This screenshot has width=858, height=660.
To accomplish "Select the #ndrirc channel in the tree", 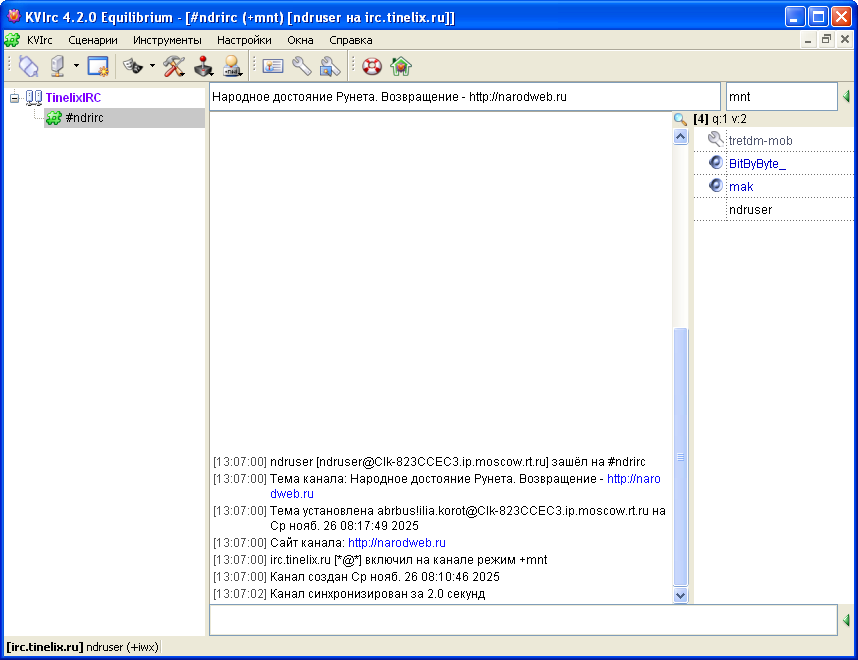I will [x=83, y=118].
